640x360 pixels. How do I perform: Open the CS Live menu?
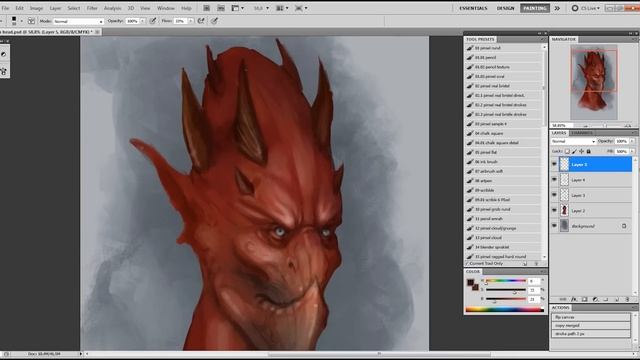pos(586,8)
